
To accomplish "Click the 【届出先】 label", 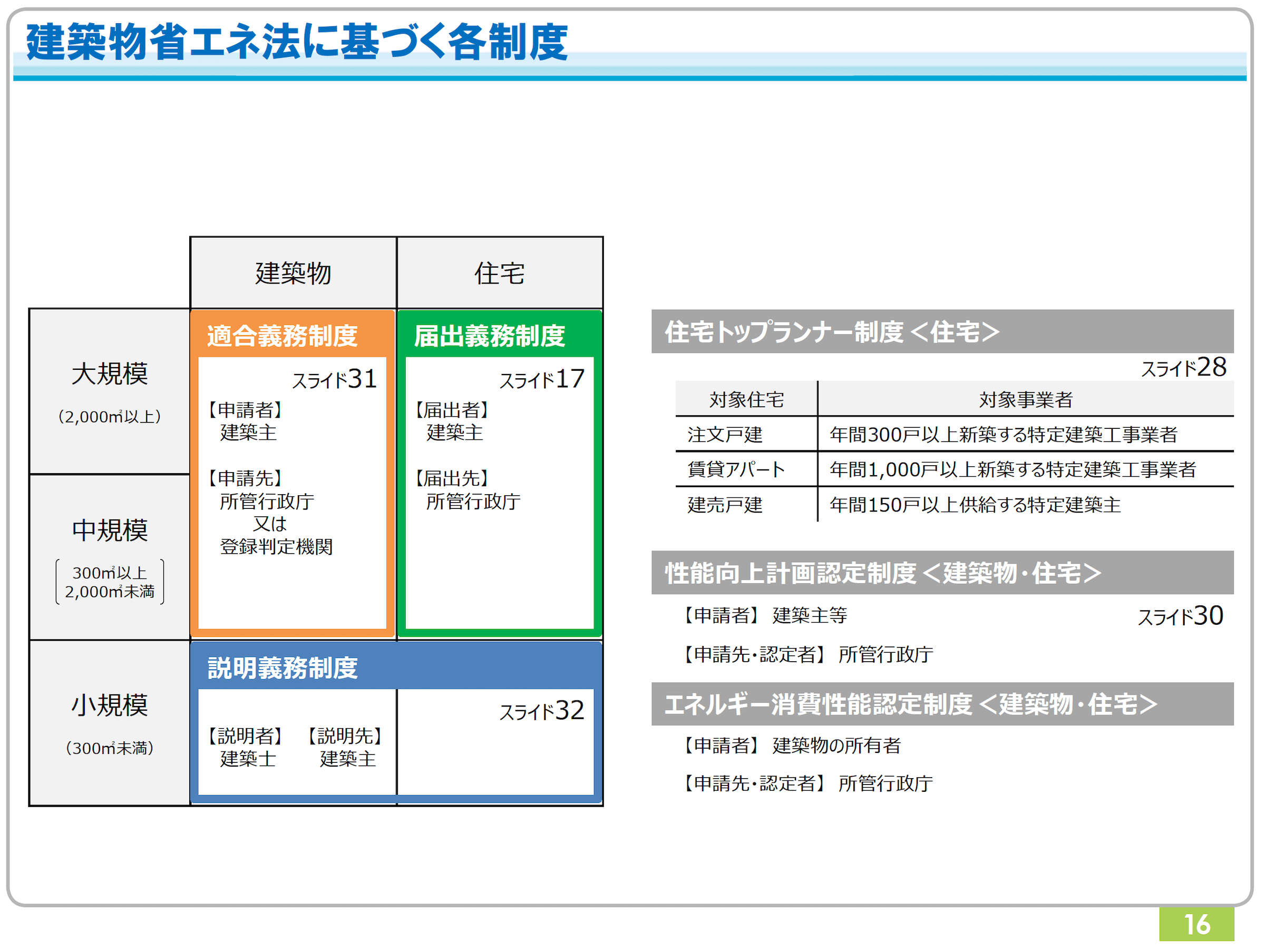I will [451, 478].
